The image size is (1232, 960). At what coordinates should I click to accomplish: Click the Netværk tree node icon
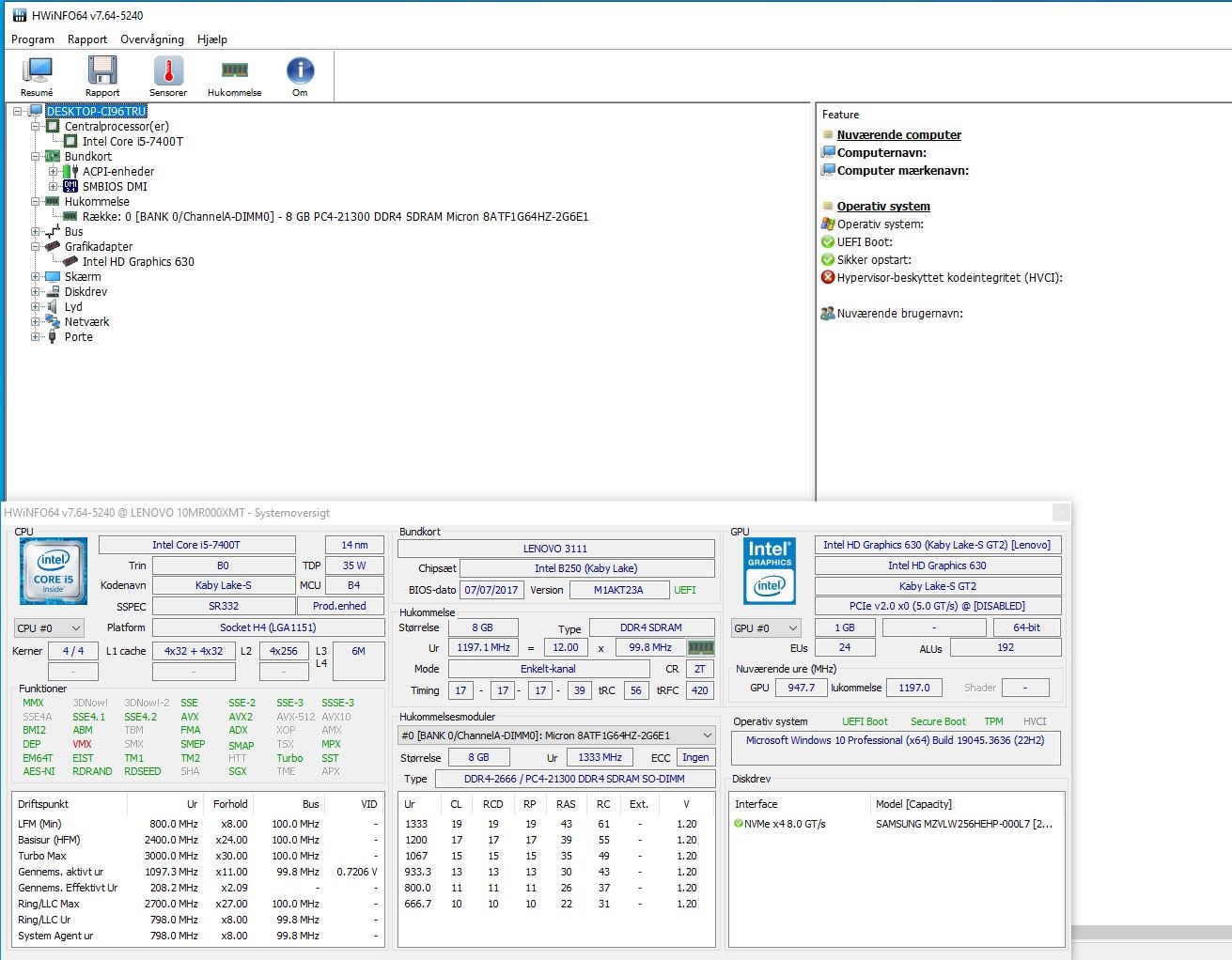point(53,321)
